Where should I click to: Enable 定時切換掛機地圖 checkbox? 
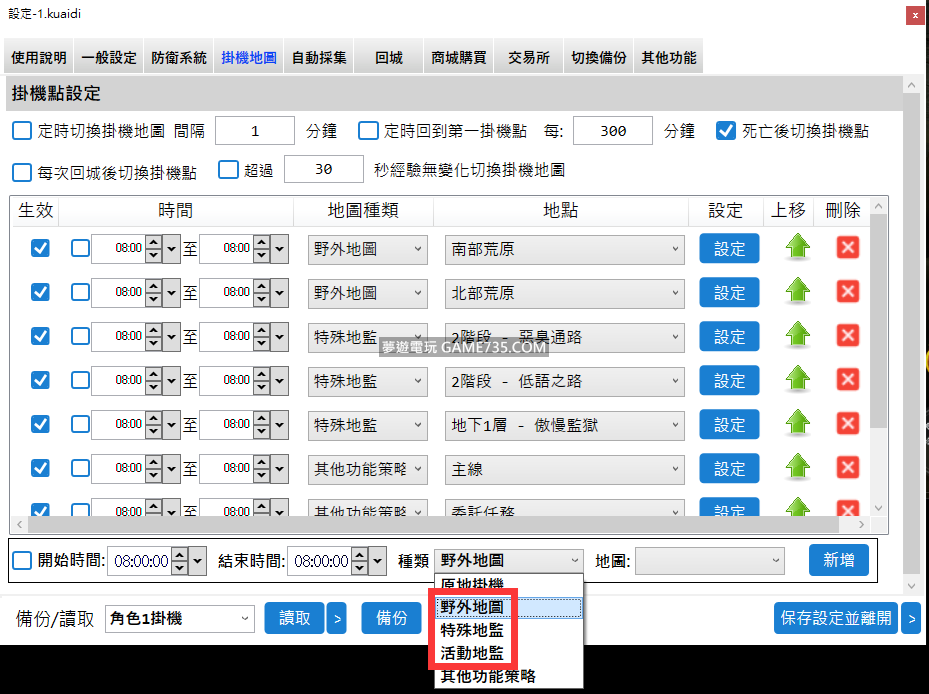[22, 131]
